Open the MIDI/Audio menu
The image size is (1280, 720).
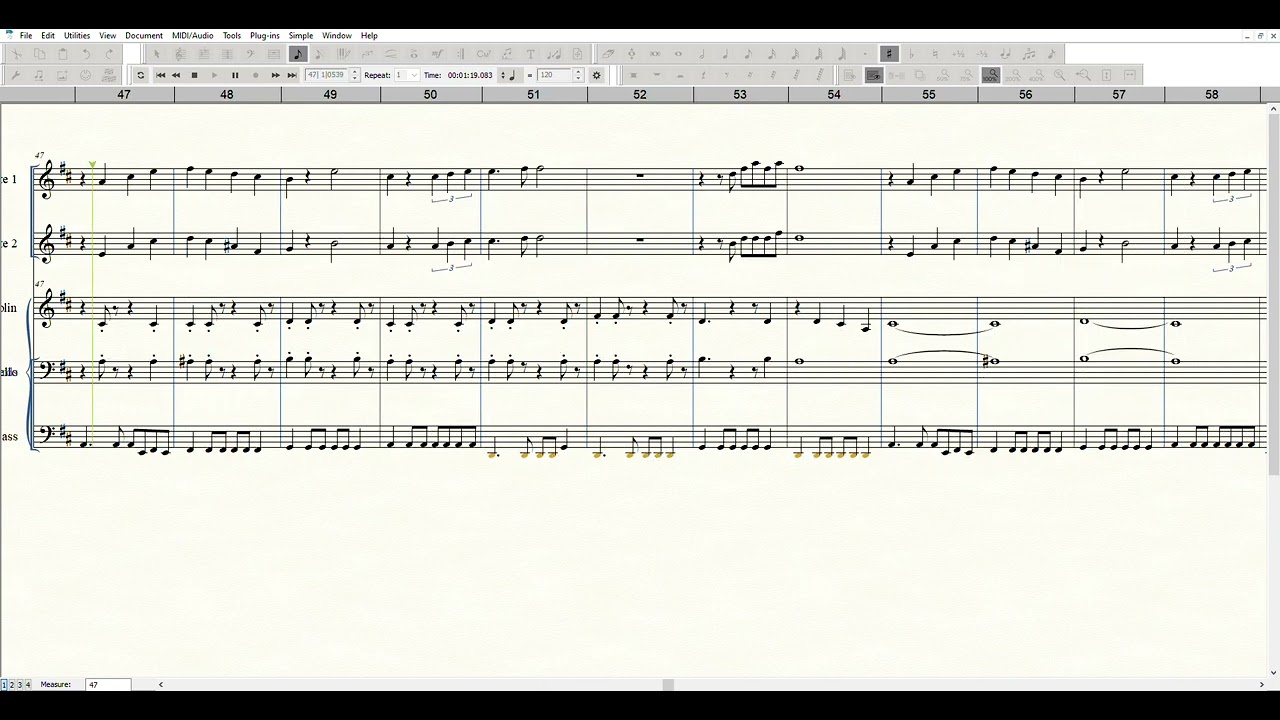point(192,35)
